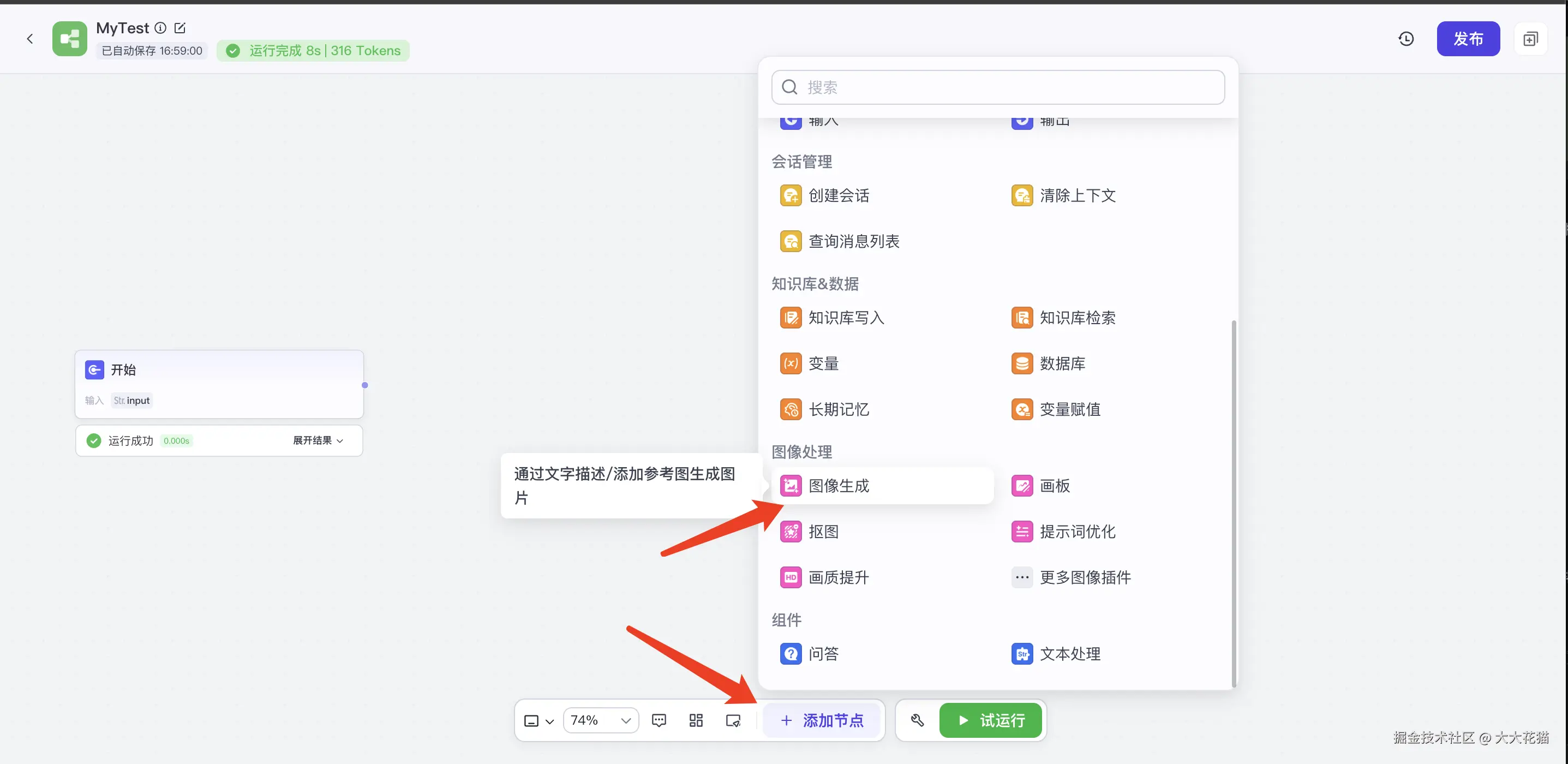Click the 添加节点 add node button
The image size is (1568, 764).
[822, 720]
